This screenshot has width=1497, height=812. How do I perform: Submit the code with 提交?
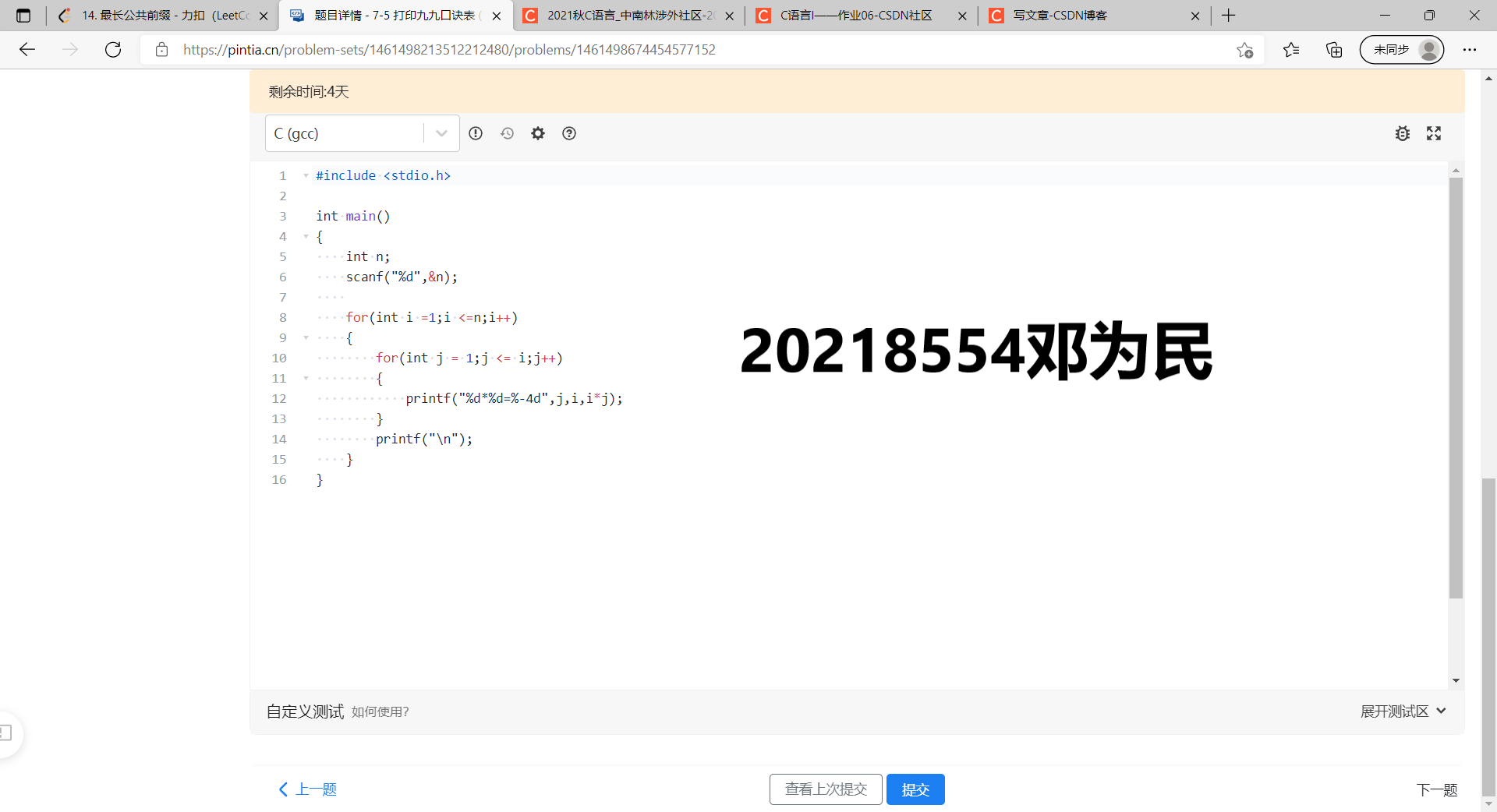point(915,789)
